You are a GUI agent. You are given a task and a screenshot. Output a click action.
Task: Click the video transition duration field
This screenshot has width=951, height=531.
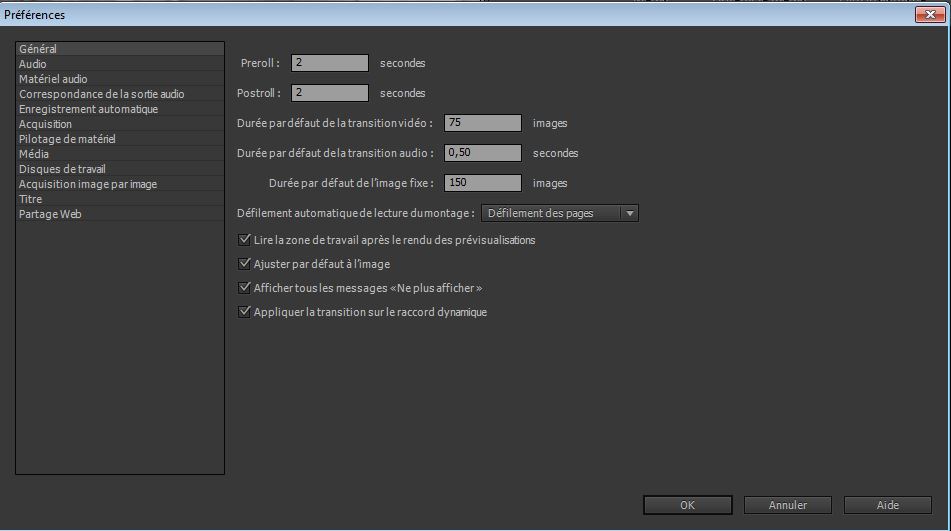click(483, 123)
